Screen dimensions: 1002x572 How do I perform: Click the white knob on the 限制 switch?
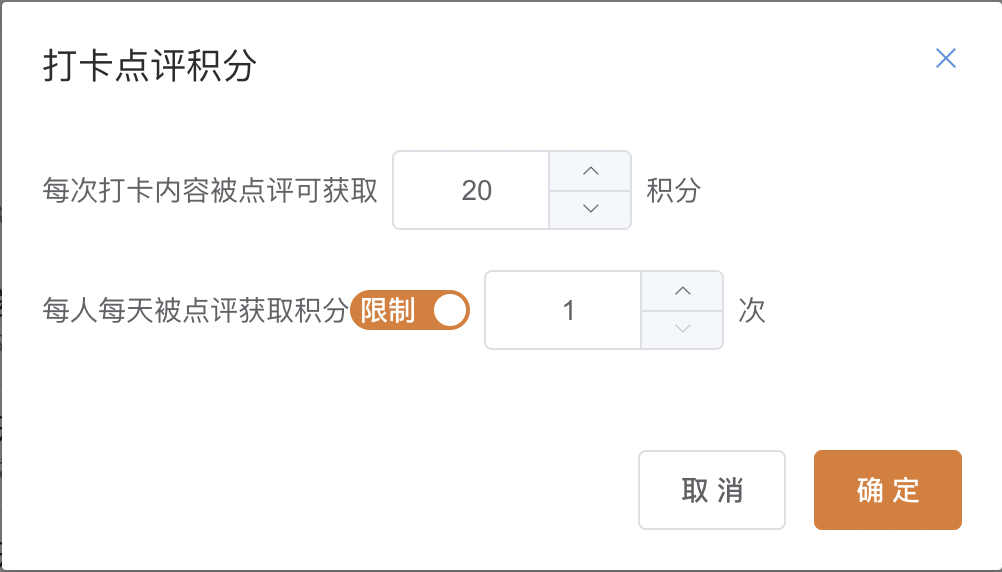450,311
